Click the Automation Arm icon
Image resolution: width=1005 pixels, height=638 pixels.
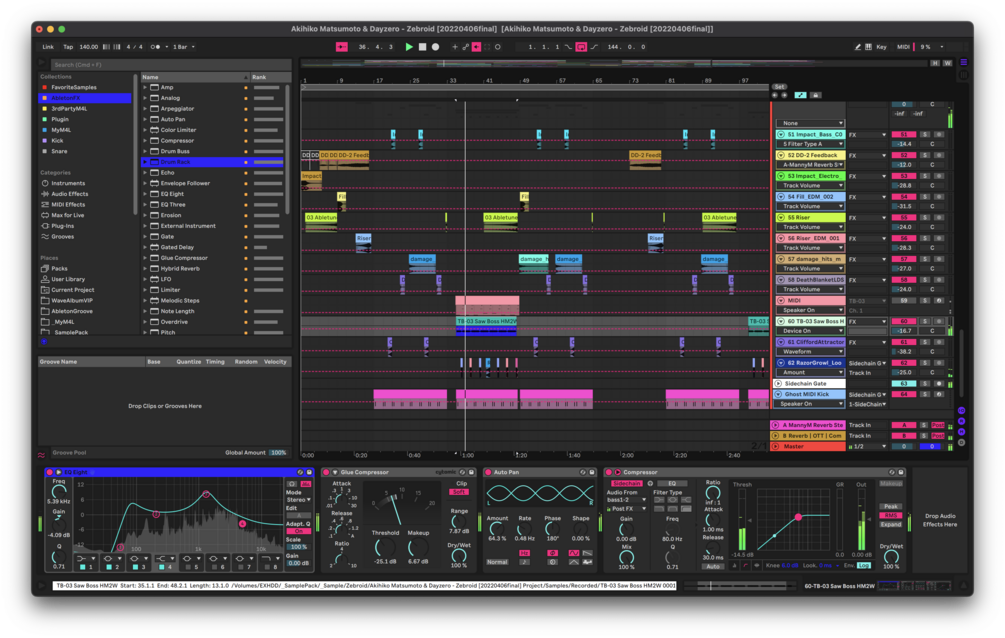(x=465, y=47)
